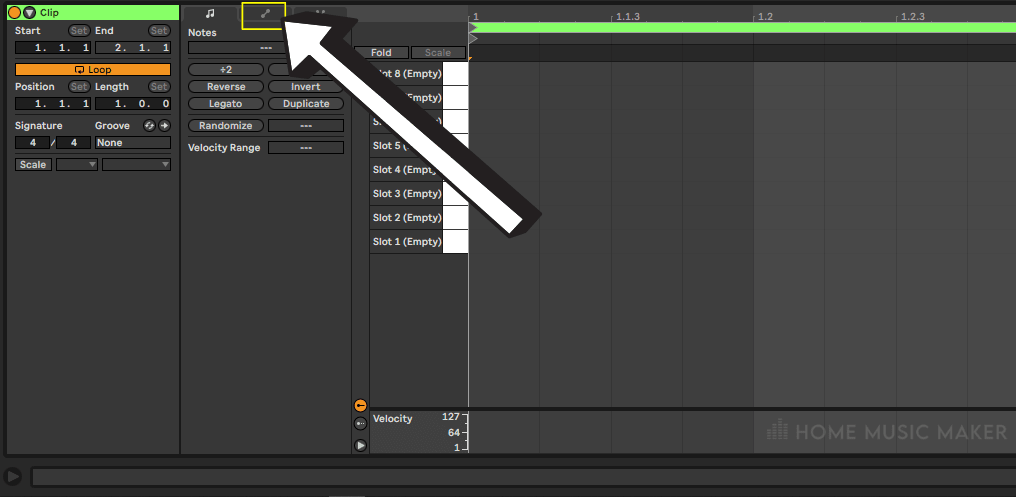
Task: Toggle the Scale button in Clip panel
Action: click(x=33, y=165)
